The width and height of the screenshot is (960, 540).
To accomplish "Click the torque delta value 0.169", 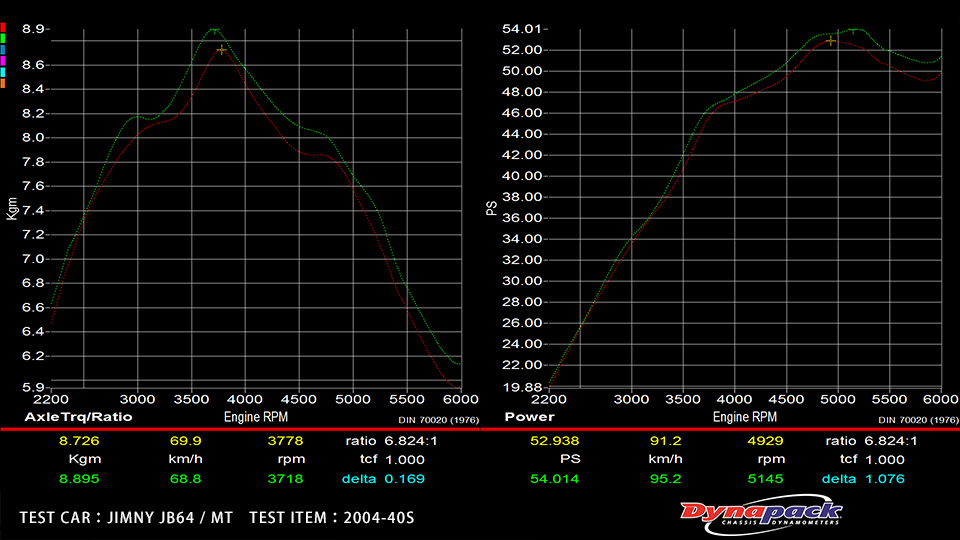I will click(405, 479).
